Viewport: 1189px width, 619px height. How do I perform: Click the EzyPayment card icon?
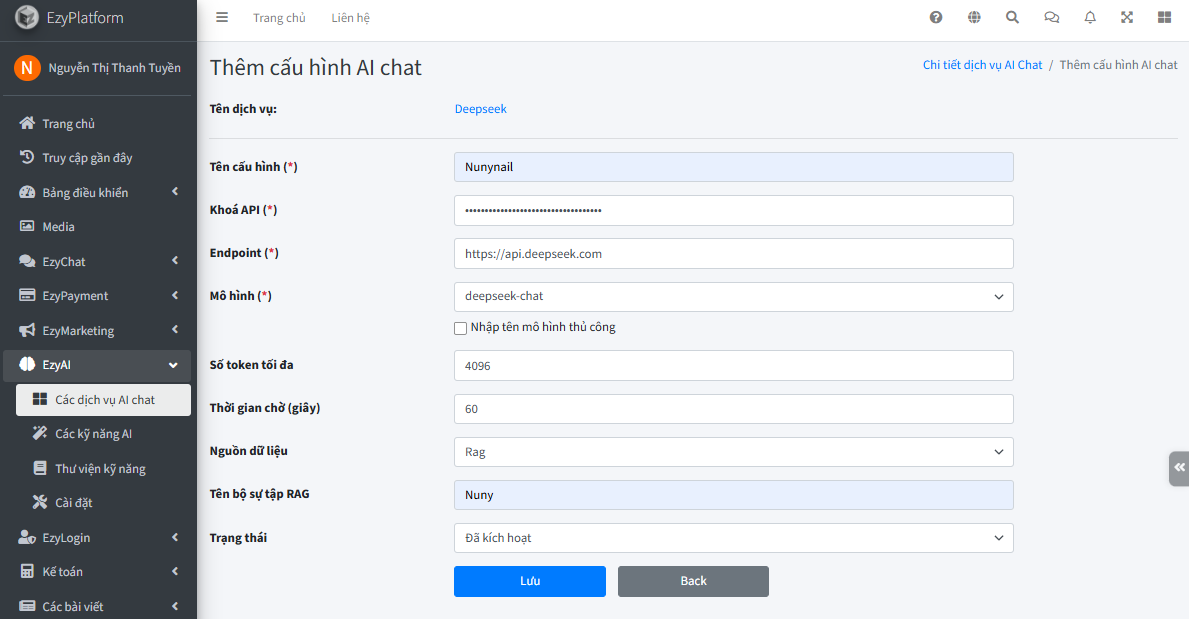[27, 295]
